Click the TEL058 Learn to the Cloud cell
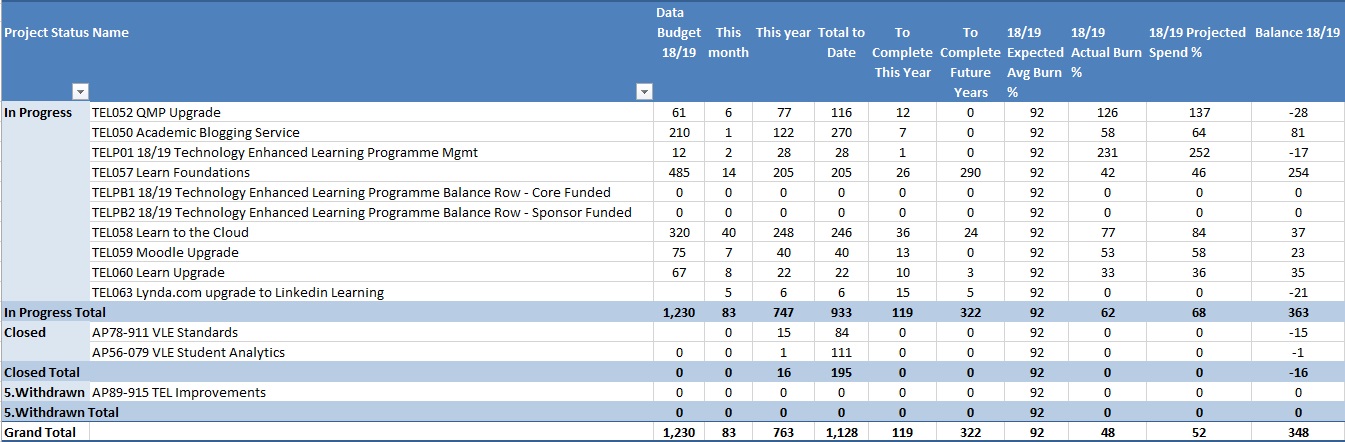 pyautogui.click(x=170, y=232)
